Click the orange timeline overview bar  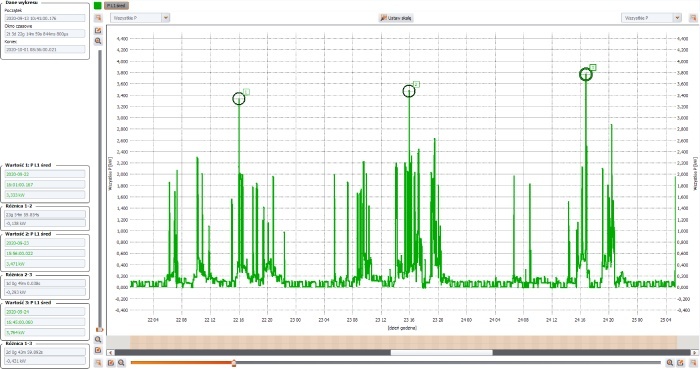(x=404, y=342)
